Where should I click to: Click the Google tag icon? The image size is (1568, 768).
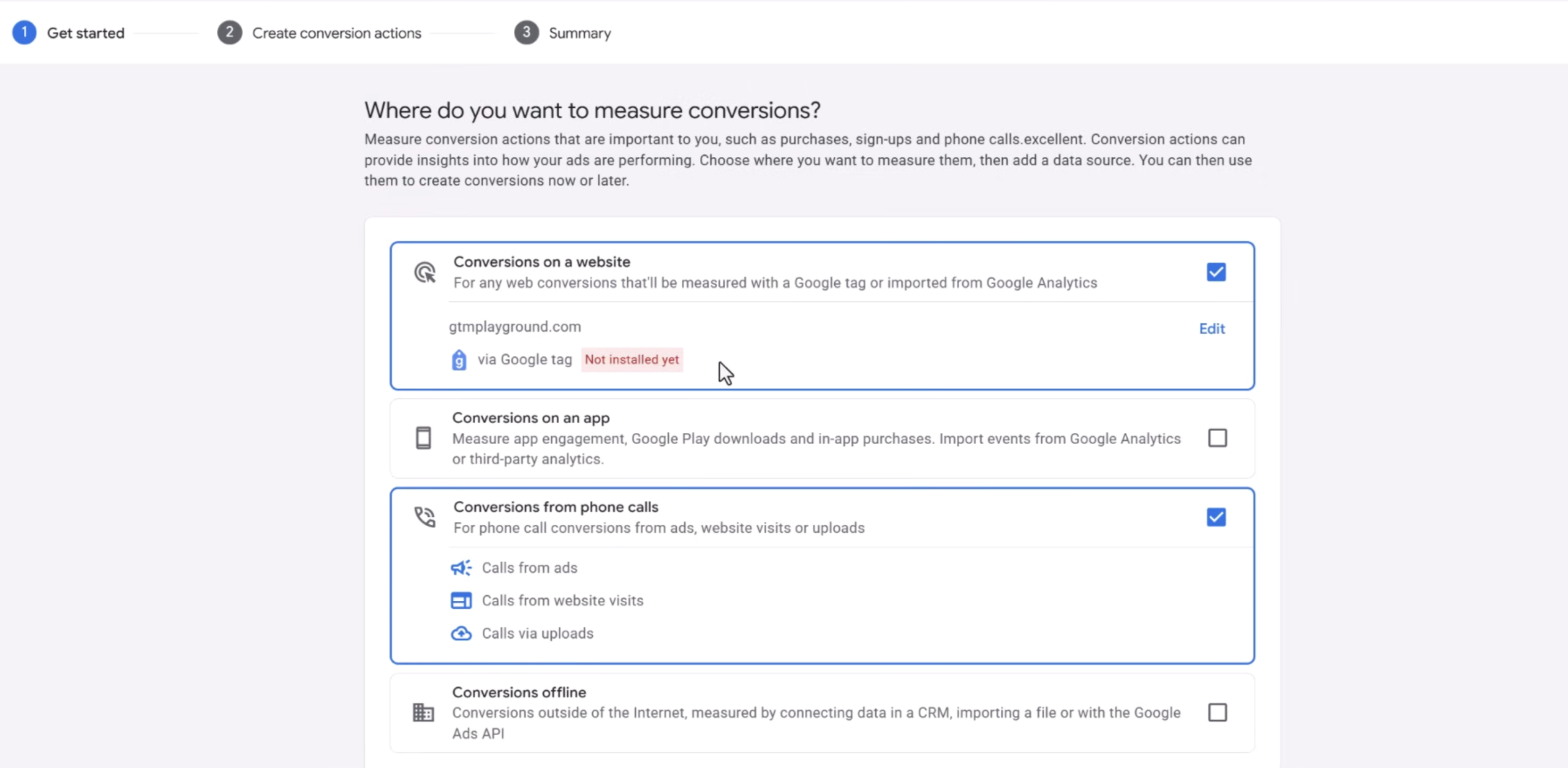pyautogui.click(x=459, y=360)
